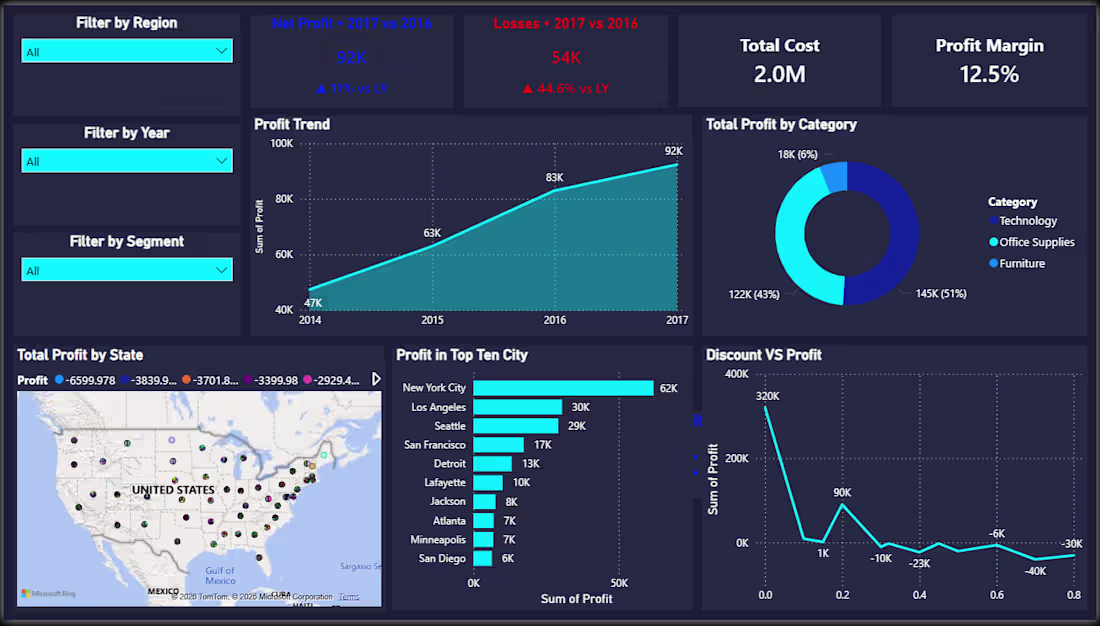The image size is (1100, 626).
Task: Click the map legend next-page arrow
Action: 376,380
